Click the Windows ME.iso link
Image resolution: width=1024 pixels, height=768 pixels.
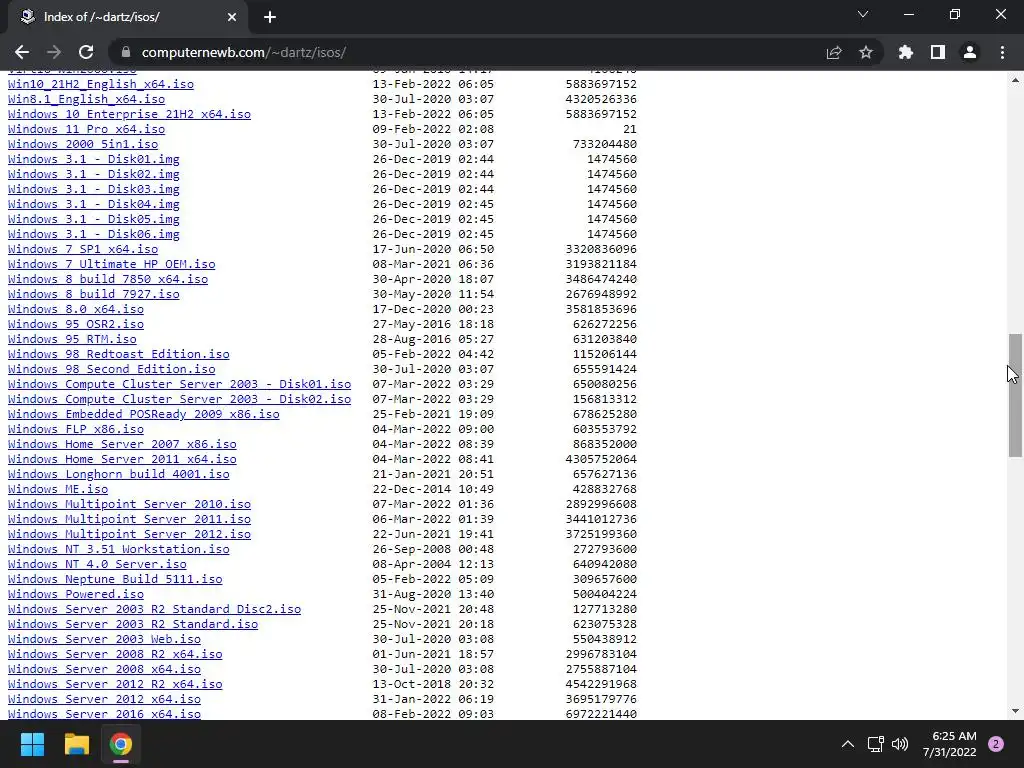coord(58,490)
